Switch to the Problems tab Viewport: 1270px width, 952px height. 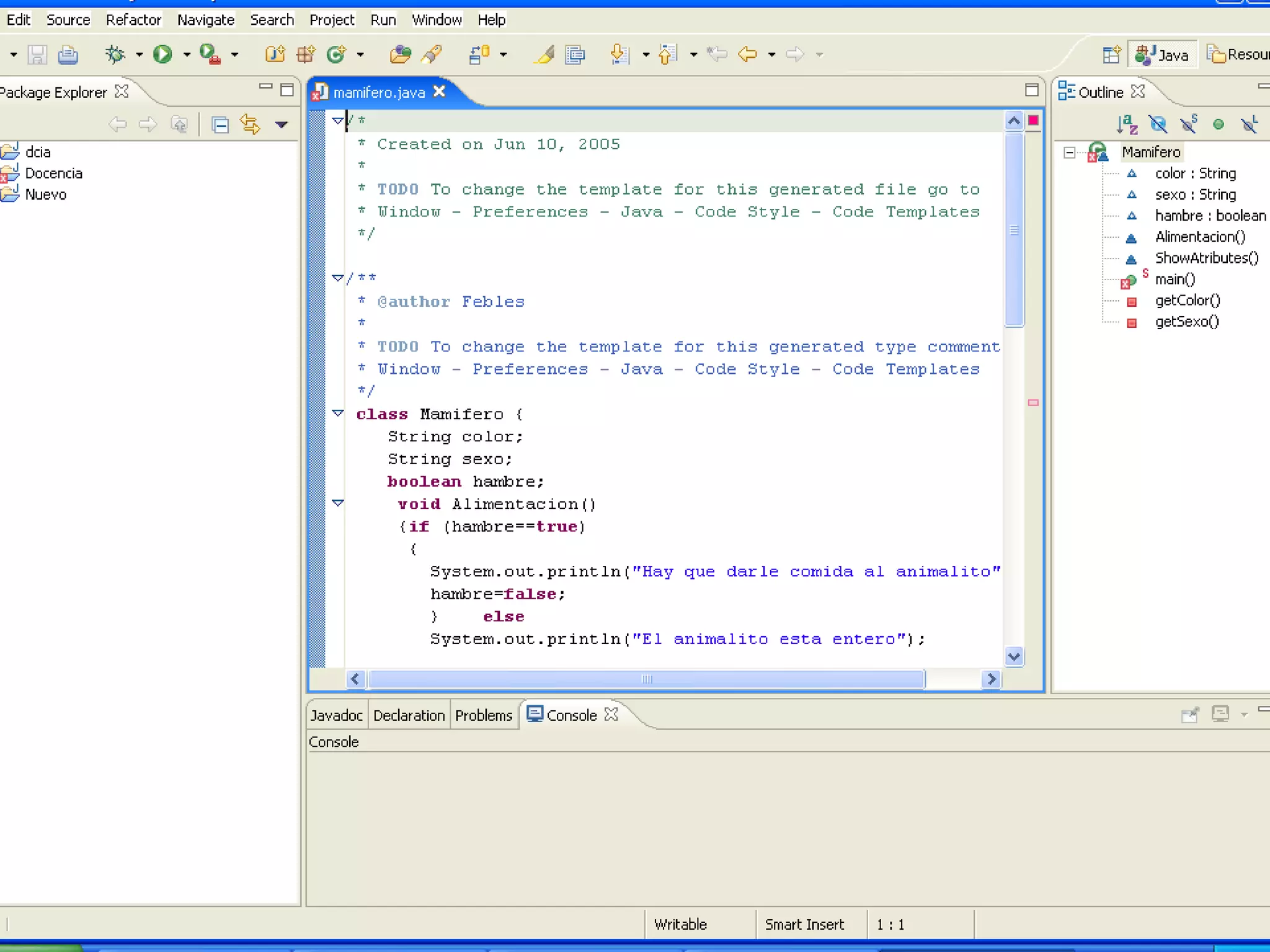pyautogui.click(x=483, y=715)
